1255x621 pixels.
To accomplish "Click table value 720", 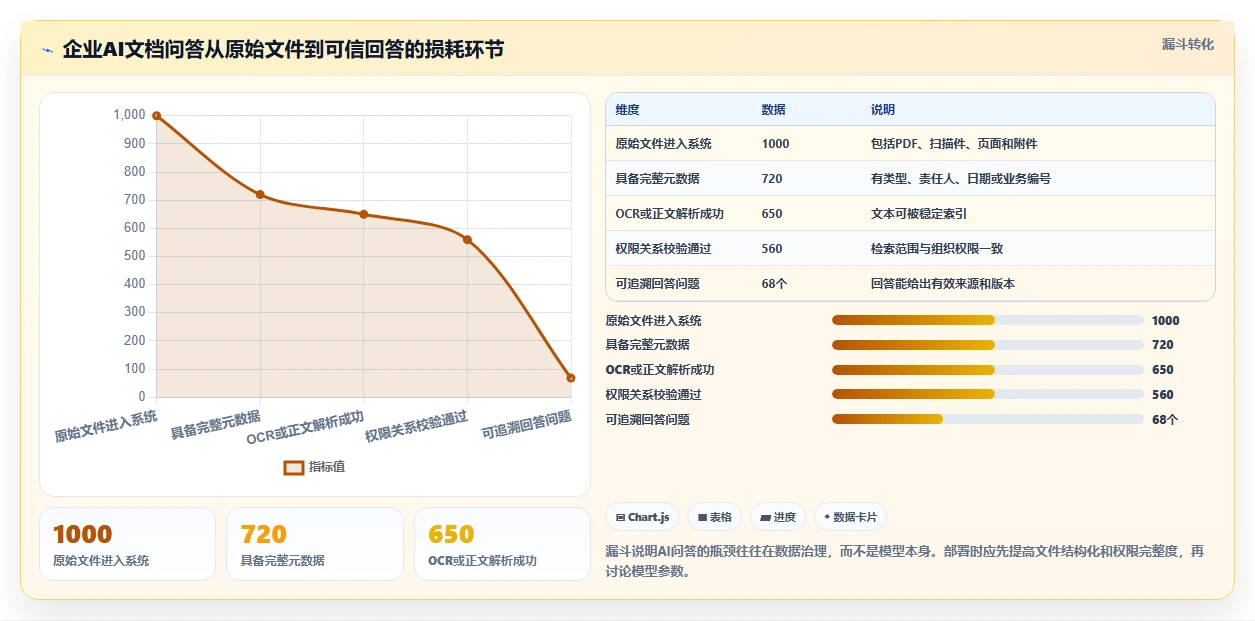I will pos(772,179).
